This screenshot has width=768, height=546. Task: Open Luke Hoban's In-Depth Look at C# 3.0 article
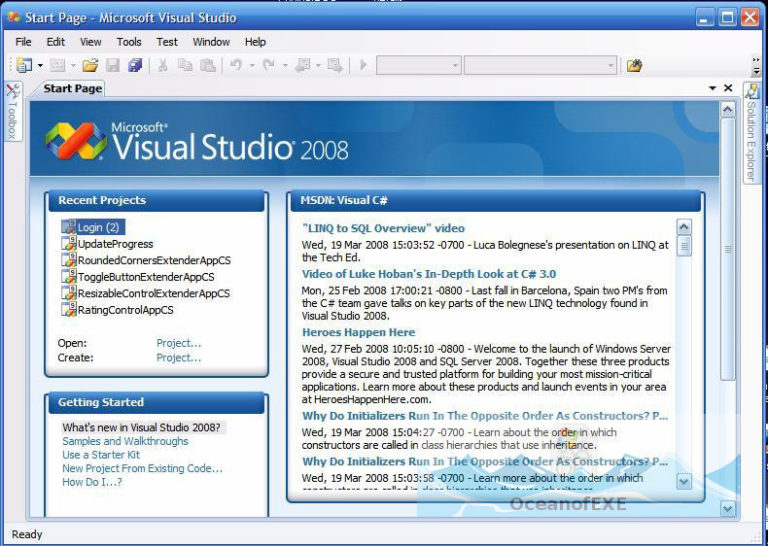pyautogui.click(x=429, y=274)
